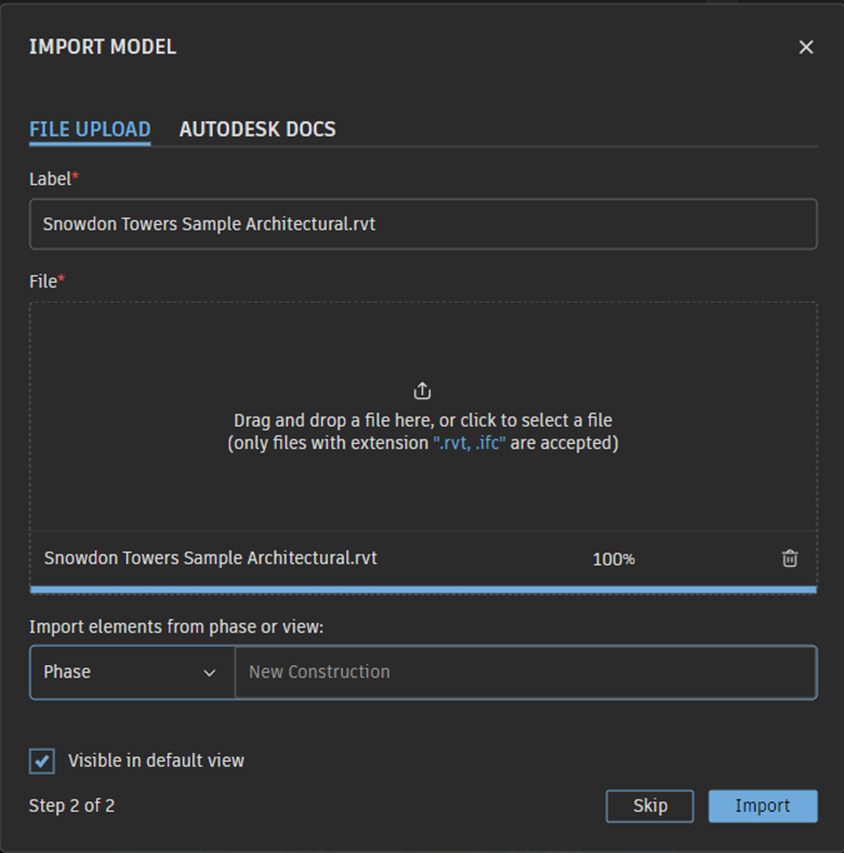
Task: Click the blue Import button
Action: pos(762,806)
